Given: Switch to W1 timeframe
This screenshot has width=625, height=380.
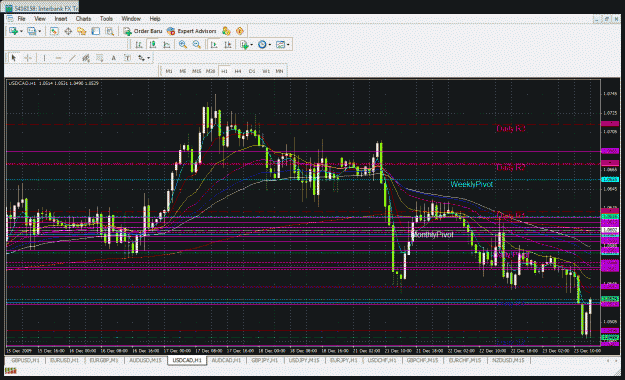Looking at the screenshot, I should [266, 71].
